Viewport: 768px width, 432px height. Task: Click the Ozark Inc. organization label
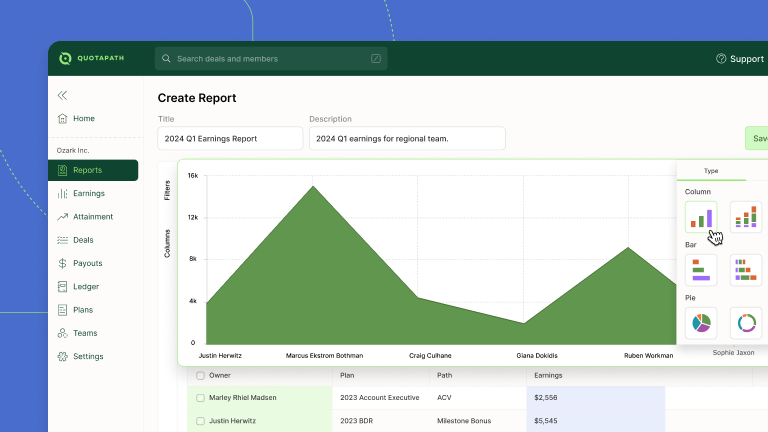tap(73, 150)
